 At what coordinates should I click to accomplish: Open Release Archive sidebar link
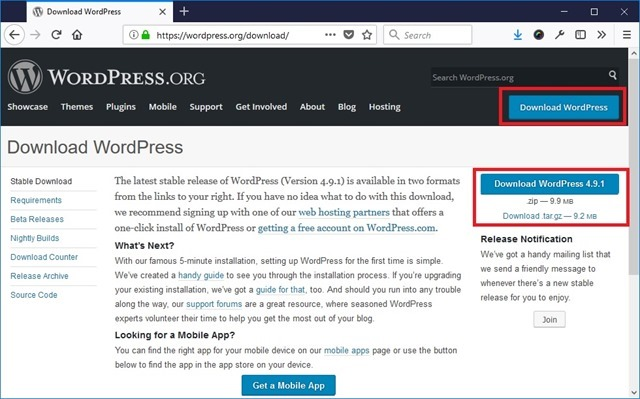pos(40,276)
